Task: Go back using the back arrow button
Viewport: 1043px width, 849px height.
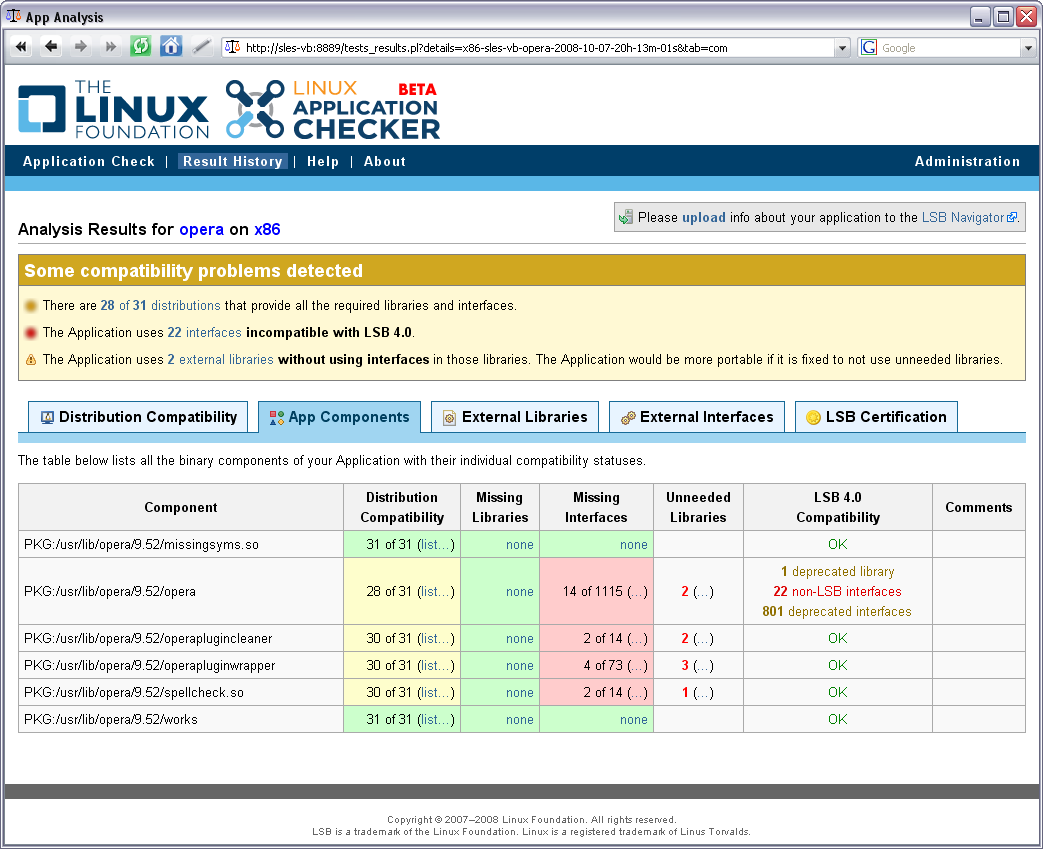Action: tap(51, 47)
